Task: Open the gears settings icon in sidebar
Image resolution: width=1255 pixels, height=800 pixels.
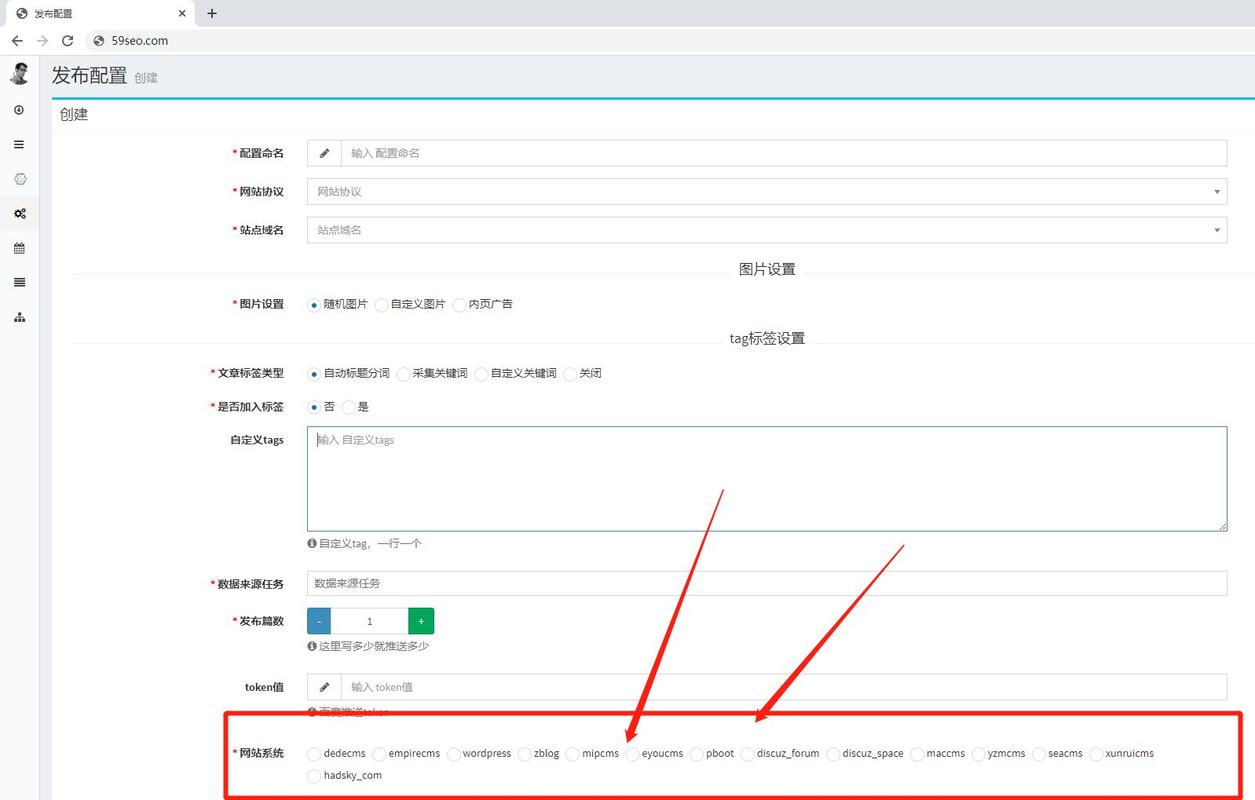Action: point(18,213)
